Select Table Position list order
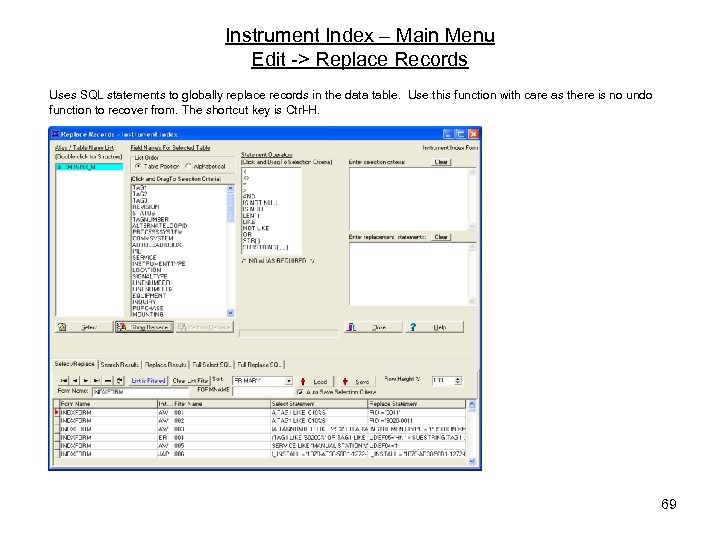The image size is (720, 540). pos(157,166)
